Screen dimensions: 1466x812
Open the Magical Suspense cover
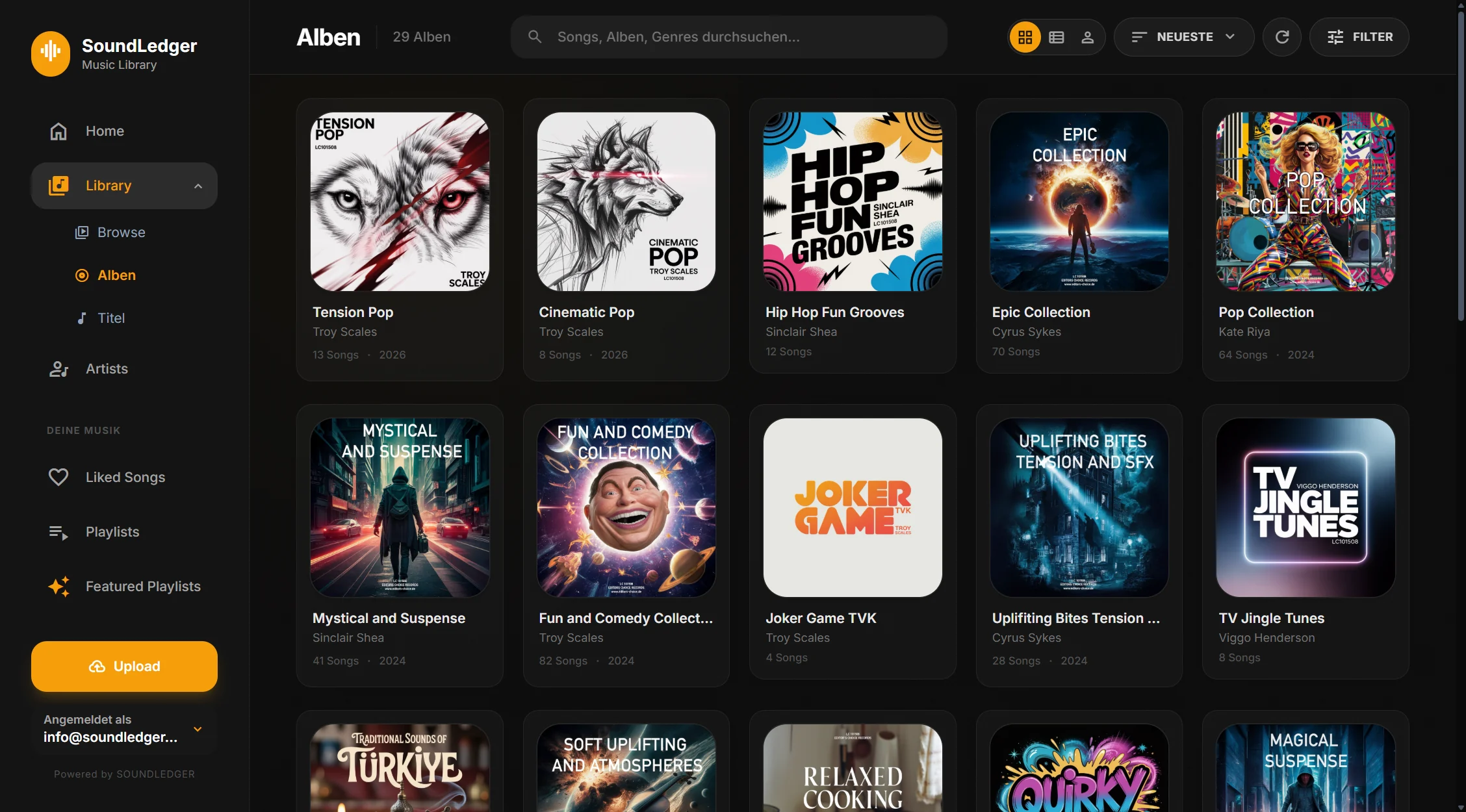(x=1305, y=768)
